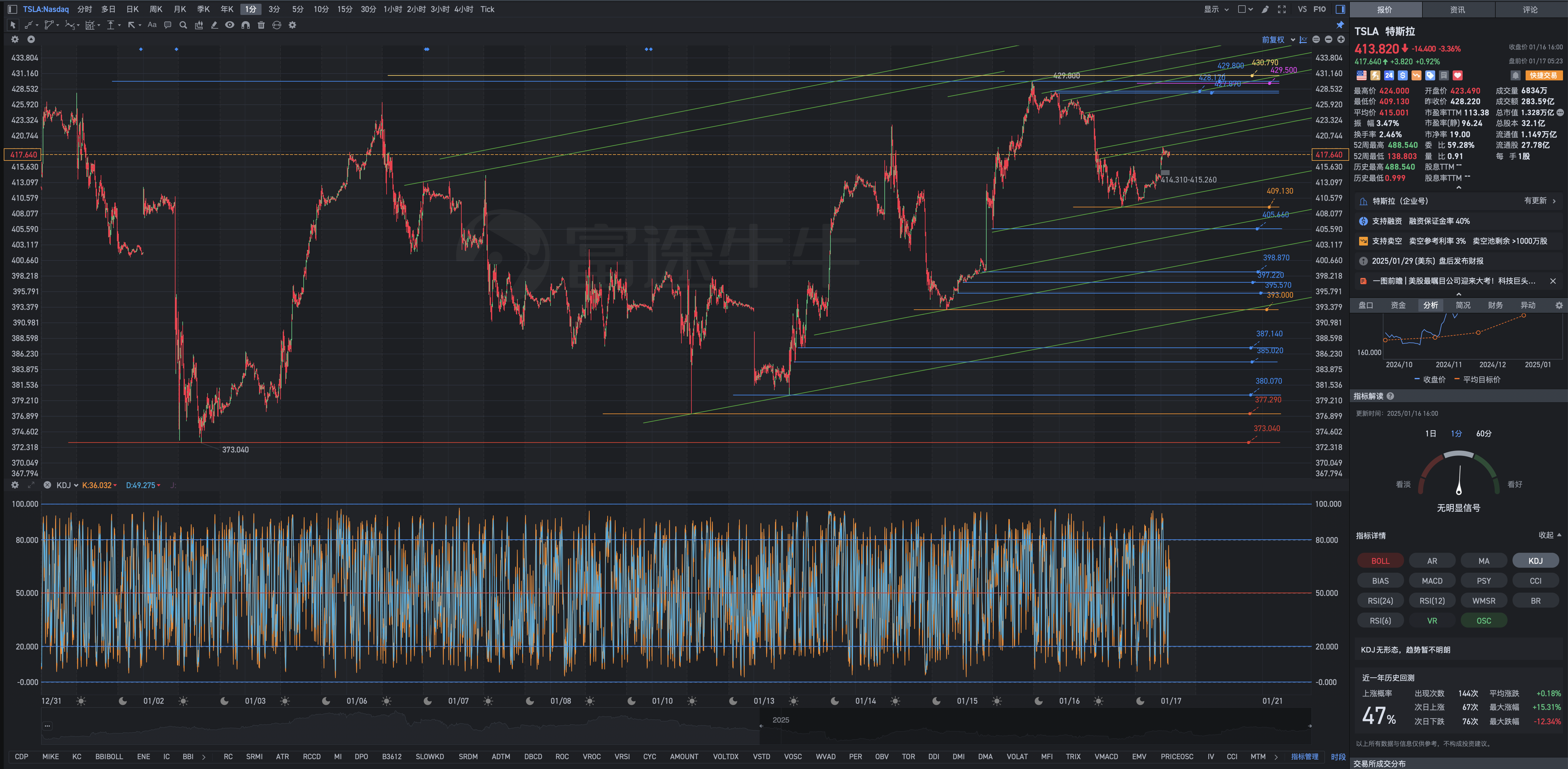Viewport: 1568px width, 769px height.
Task: Select 60分 indicator interpretation period
Action: pyautogui.click(x=1484, y=434)
